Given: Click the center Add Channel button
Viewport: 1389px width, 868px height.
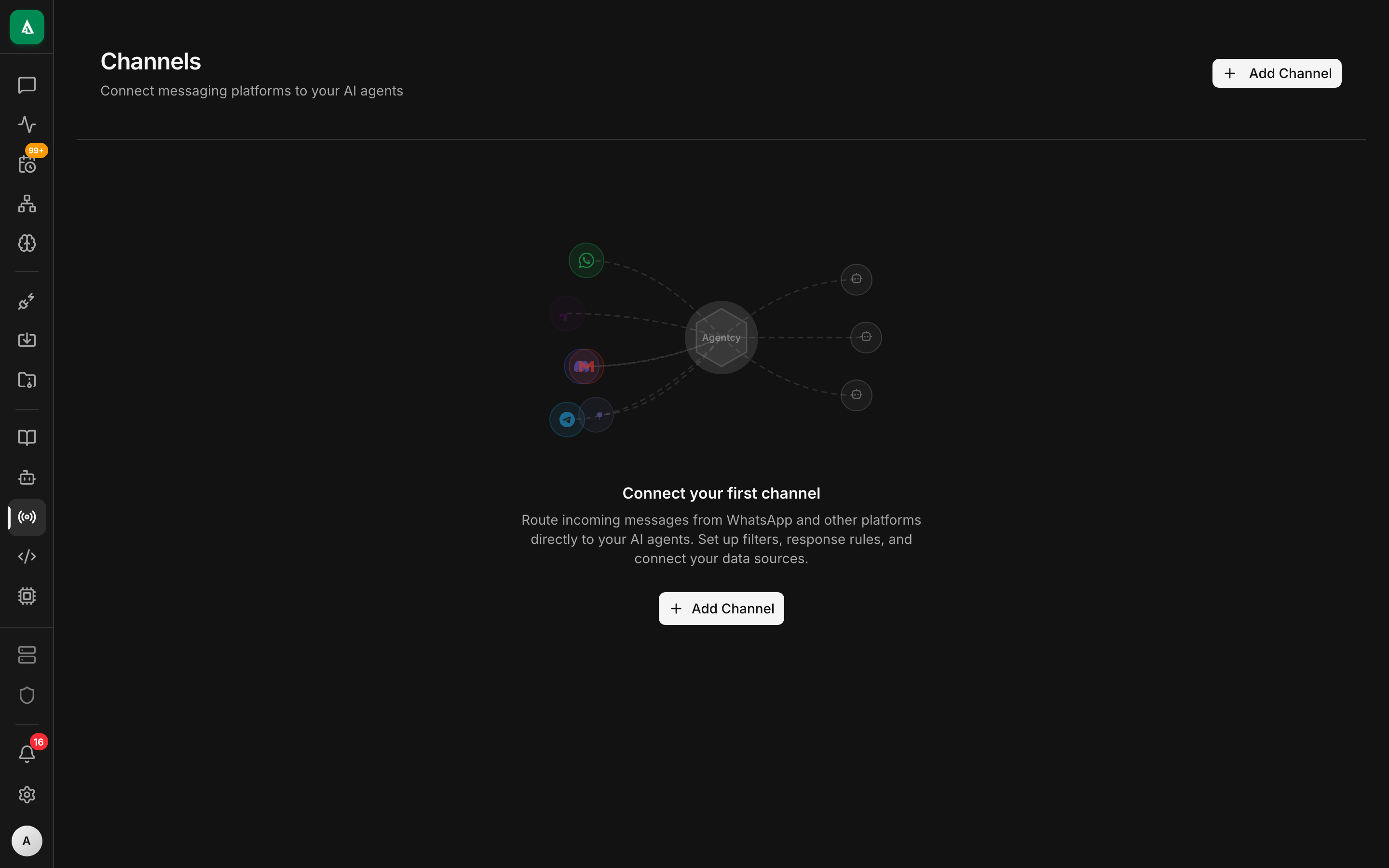Looking at the screenshot, I should (x=721, y=608).
